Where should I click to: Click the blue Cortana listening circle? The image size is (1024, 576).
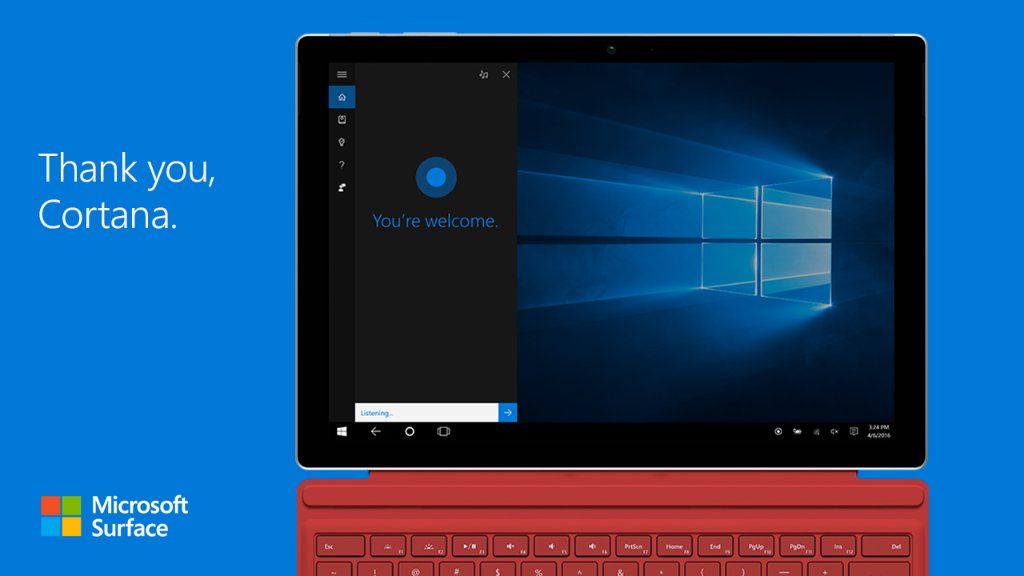pos(436,177)
